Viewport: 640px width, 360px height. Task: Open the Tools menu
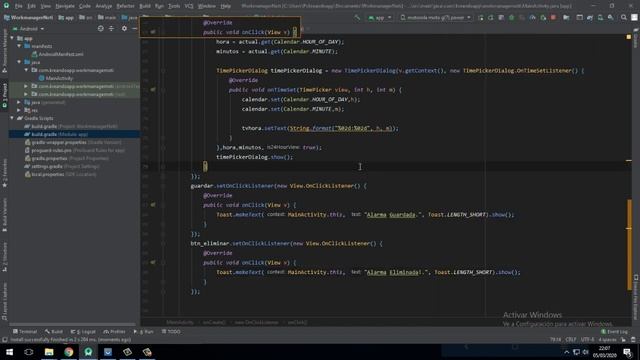click(x=174, y=6)
